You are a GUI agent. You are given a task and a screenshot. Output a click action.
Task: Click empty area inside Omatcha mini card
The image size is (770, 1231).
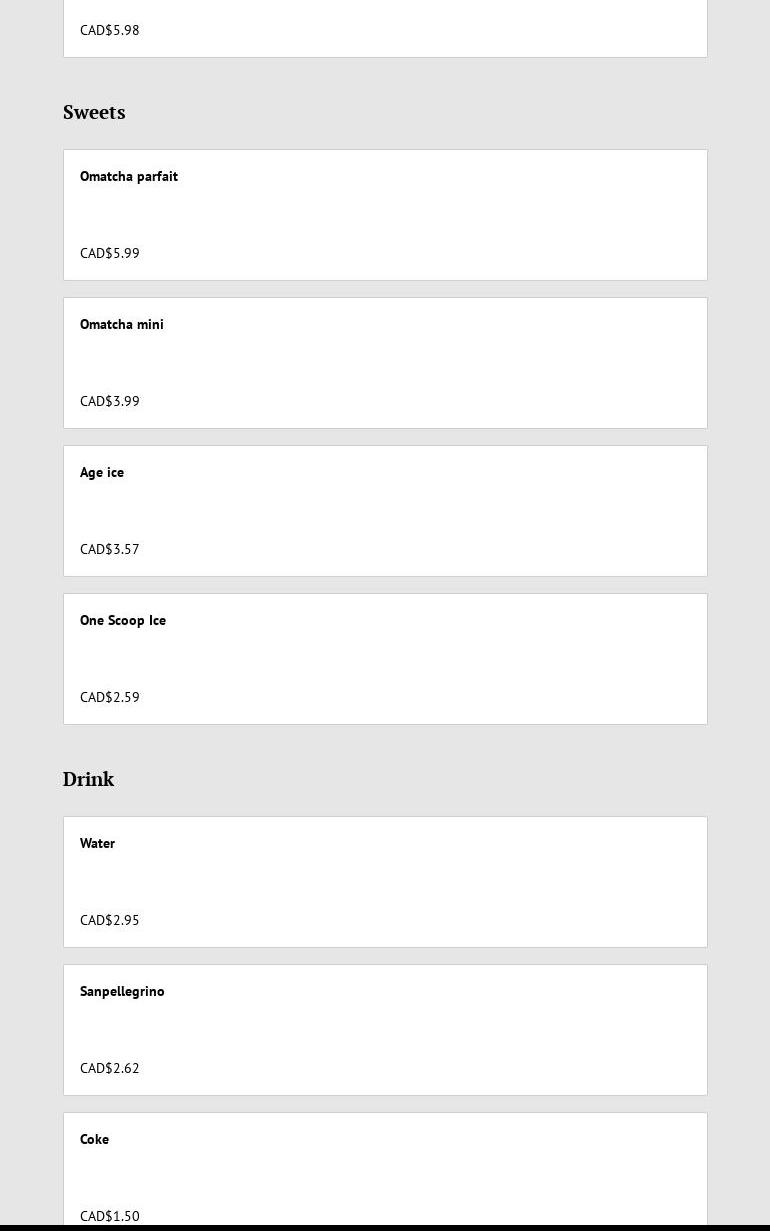point(450,363)
